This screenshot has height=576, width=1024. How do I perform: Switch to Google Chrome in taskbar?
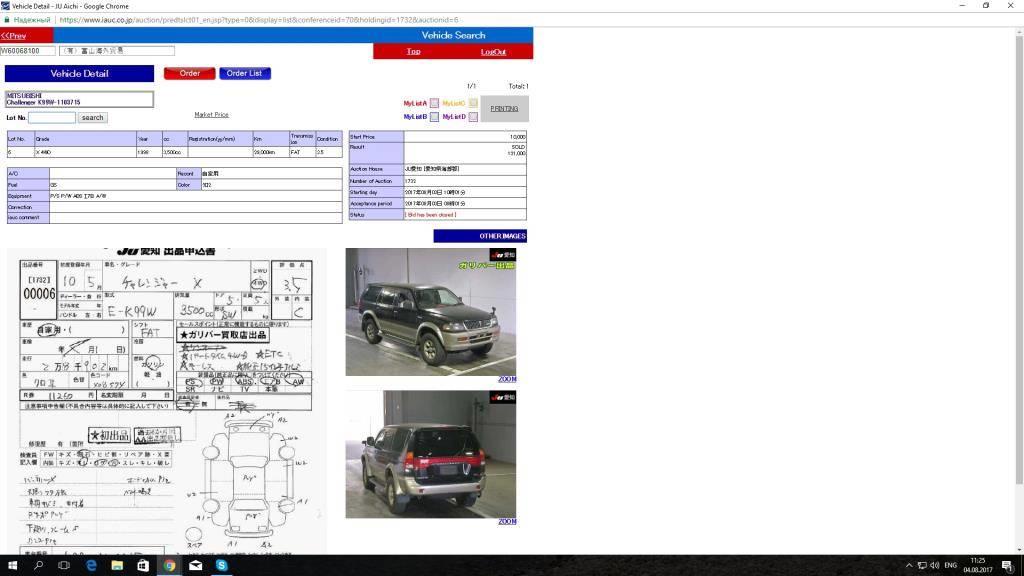(x=170, y=565)
